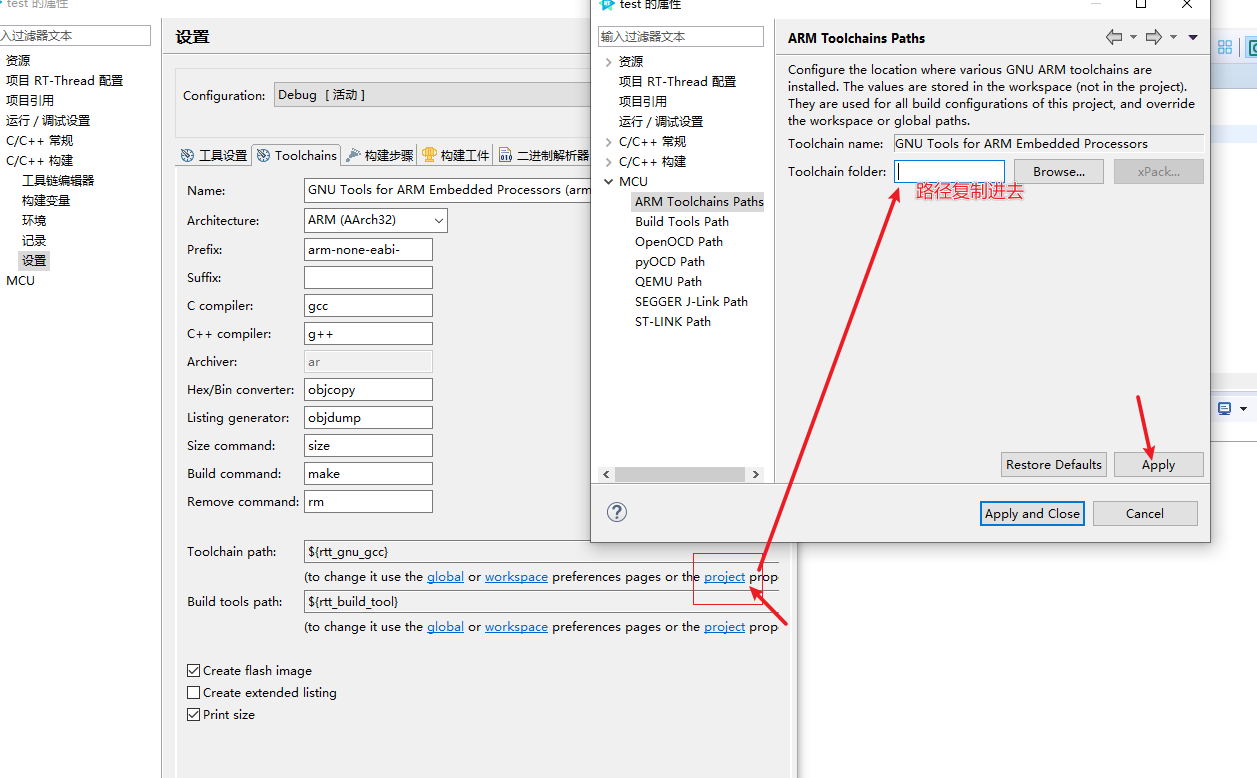Click the C++ compiler field g++
This screenshot has width=1257, height=778.
point(368,334)
